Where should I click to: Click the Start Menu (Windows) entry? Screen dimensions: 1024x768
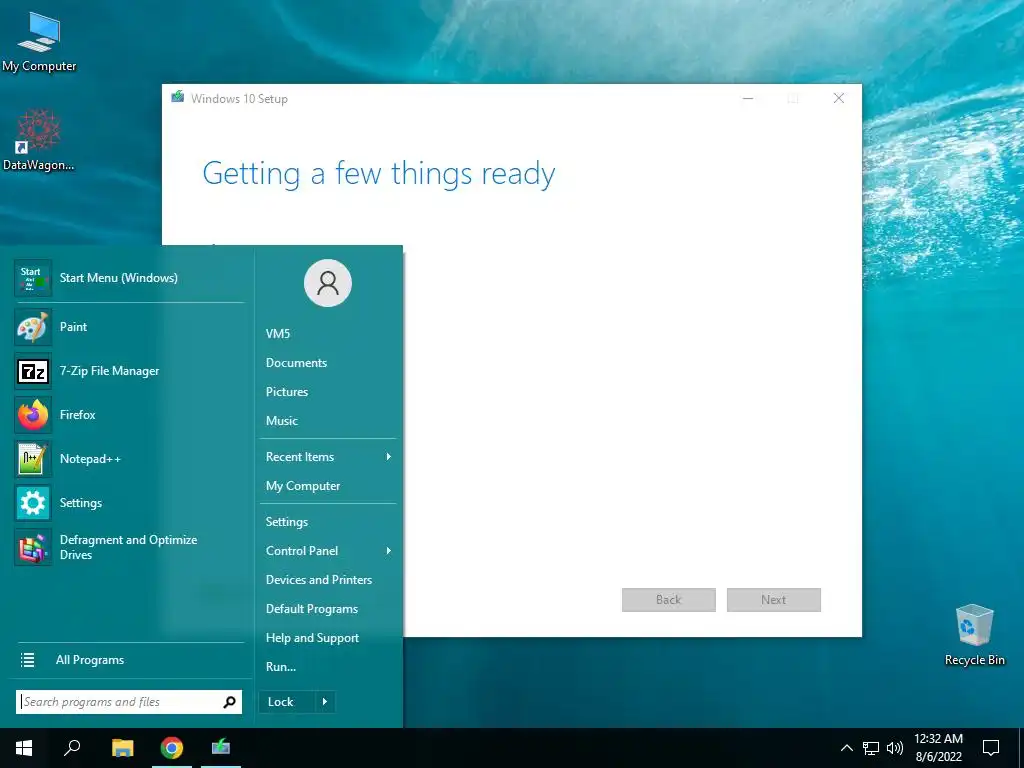pos(129,278)
